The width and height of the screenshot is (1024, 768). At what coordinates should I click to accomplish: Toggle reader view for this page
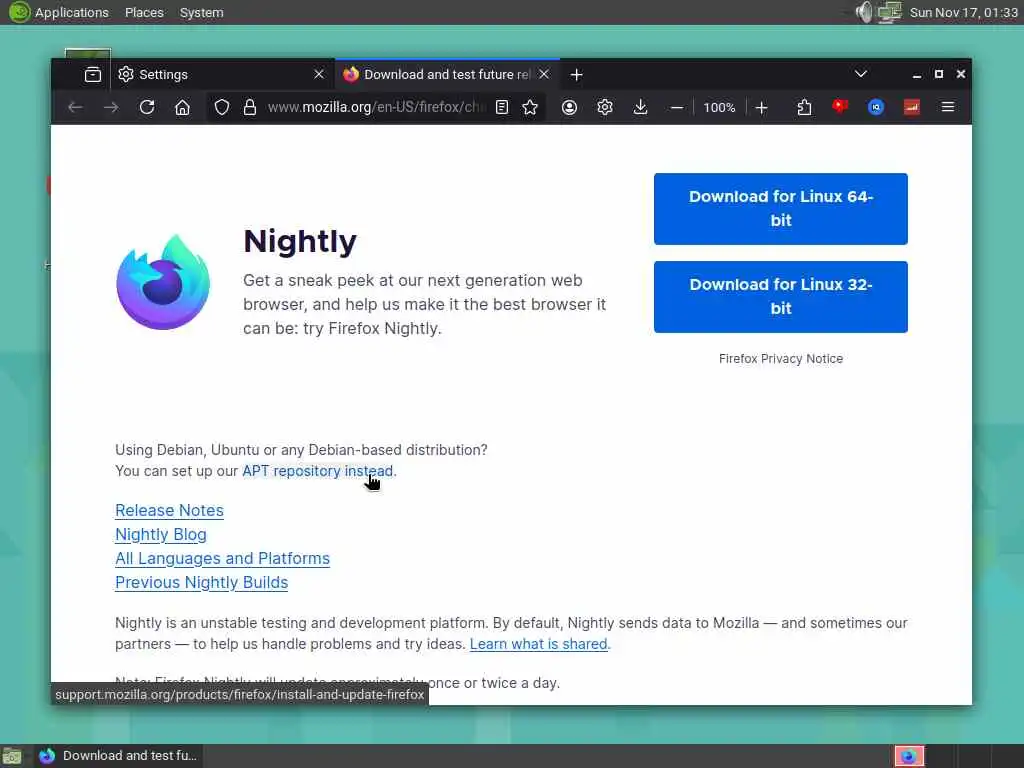502,107
